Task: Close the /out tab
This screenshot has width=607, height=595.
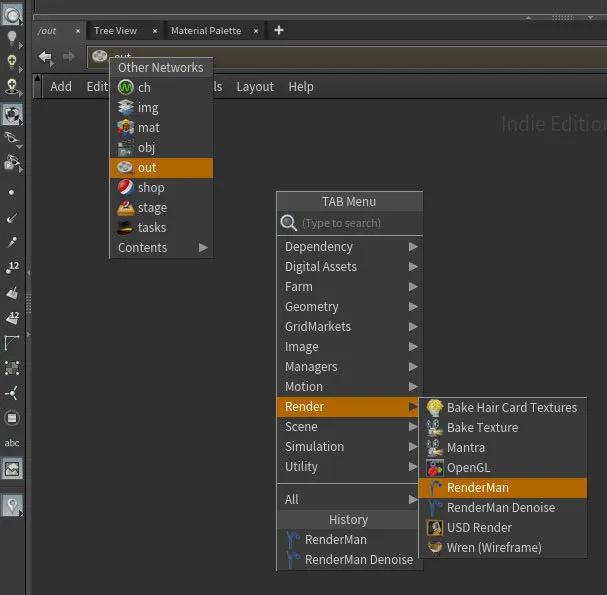Action: [x=78, y=31]
